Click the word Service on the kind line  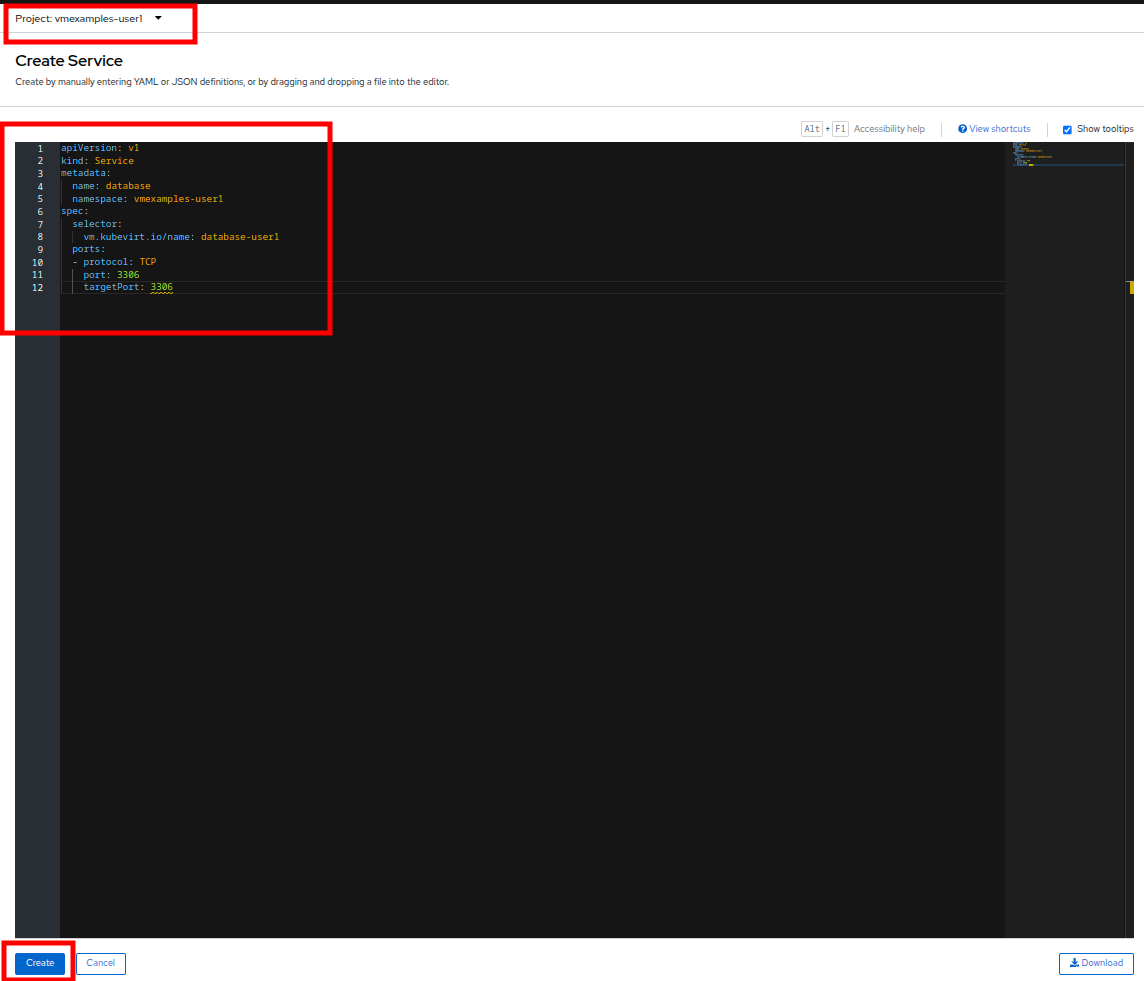pyautogui.click(x=114, y=161)
